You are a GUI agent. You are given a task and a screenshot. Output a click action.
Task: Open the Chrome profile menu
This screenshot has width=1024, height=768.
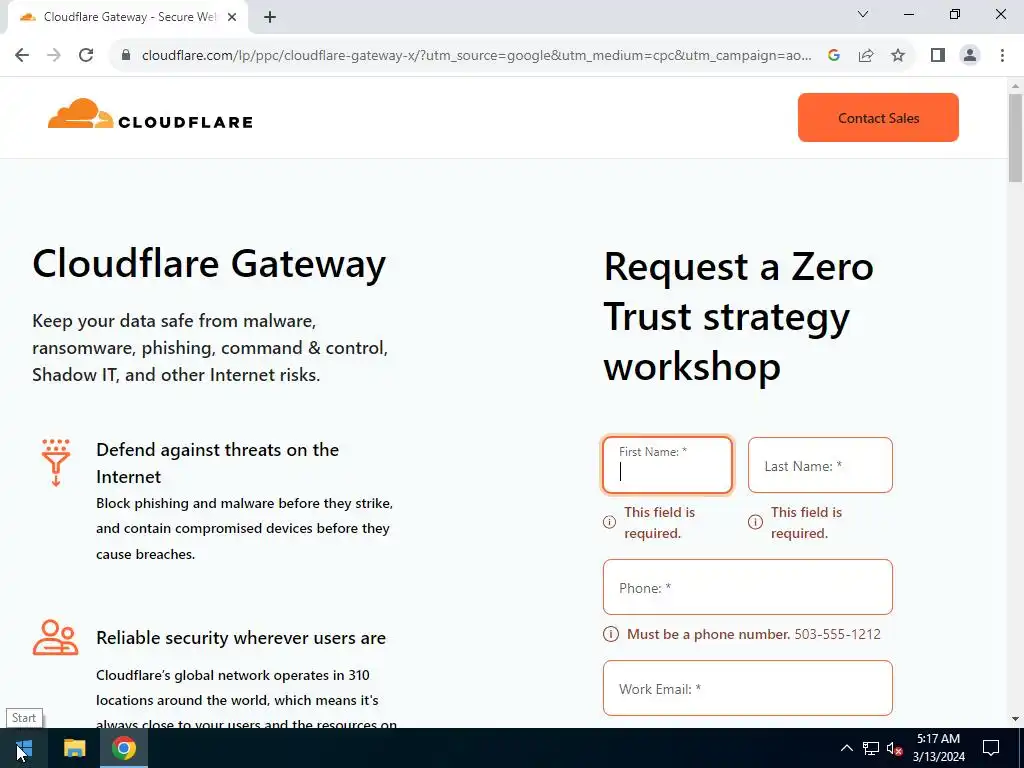pyautogui.click(x=970, y=56)
